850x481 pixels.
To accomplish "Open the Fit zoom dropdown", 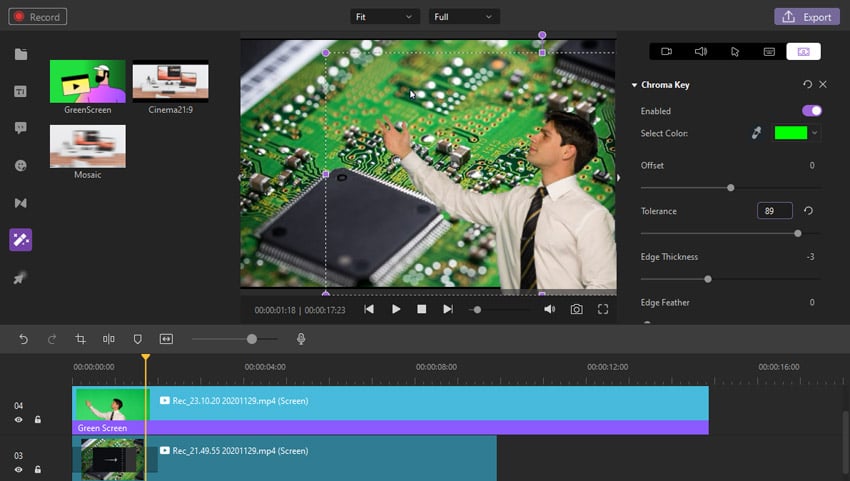I will (x=384, y=17).
